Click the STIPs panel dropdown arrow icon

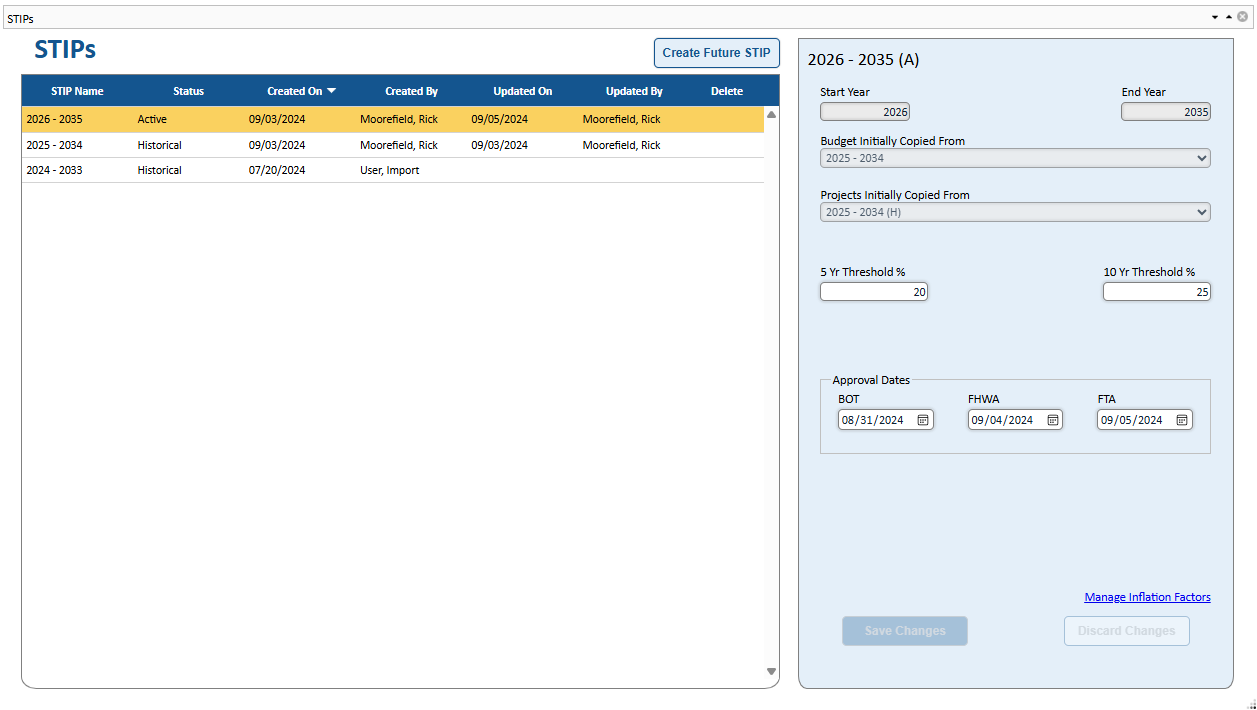pos(1215,17)
